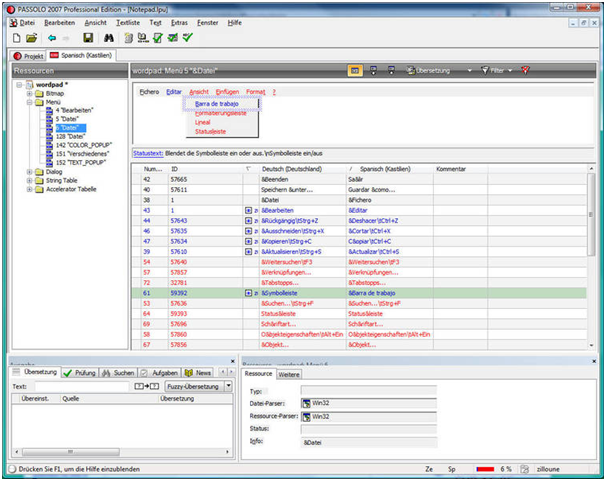Expand the String Table tree node
Viewport: 606px width, 481px height.
tap(29, 180)
